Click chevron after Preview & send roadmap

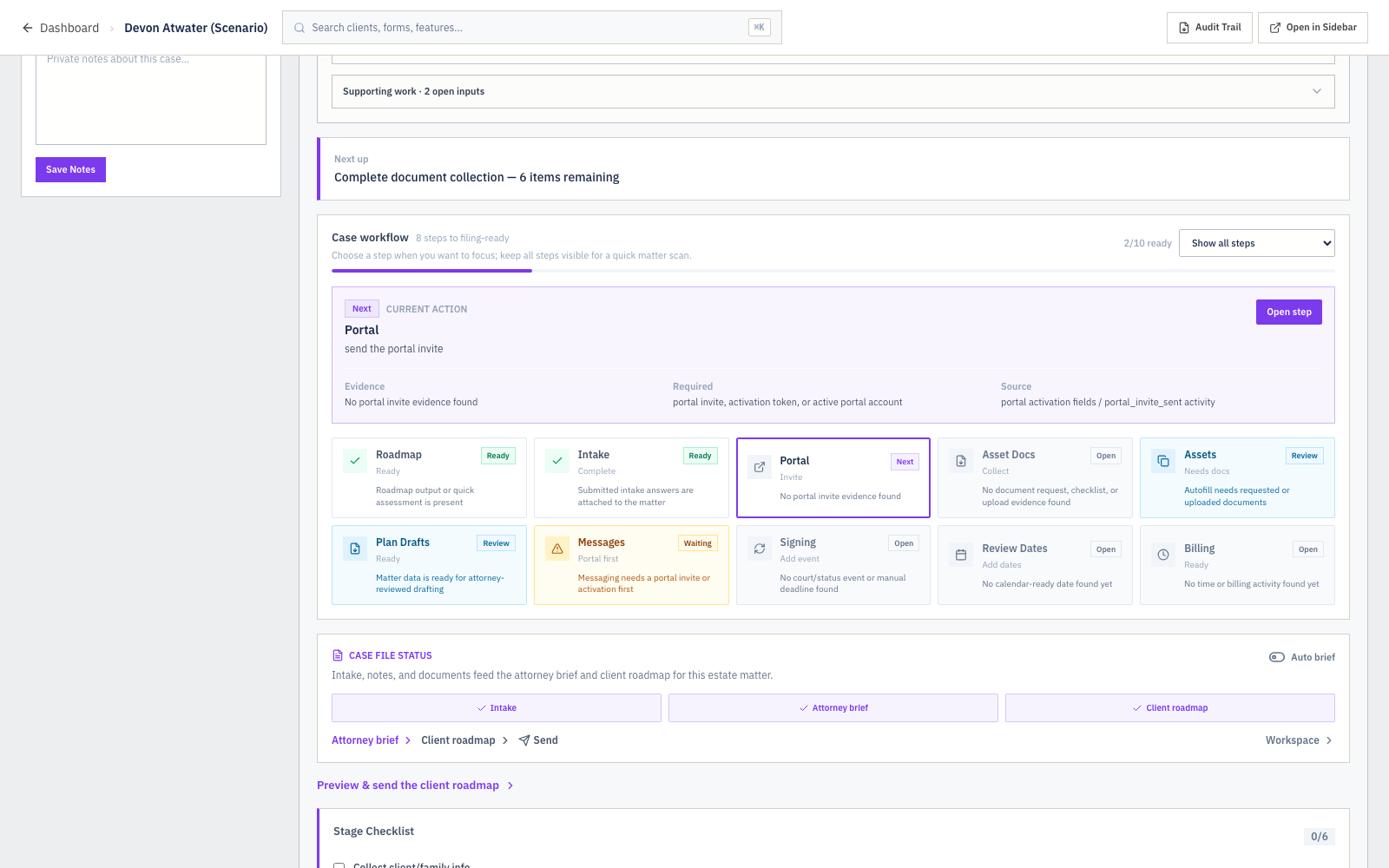click(x=510, y=786)
